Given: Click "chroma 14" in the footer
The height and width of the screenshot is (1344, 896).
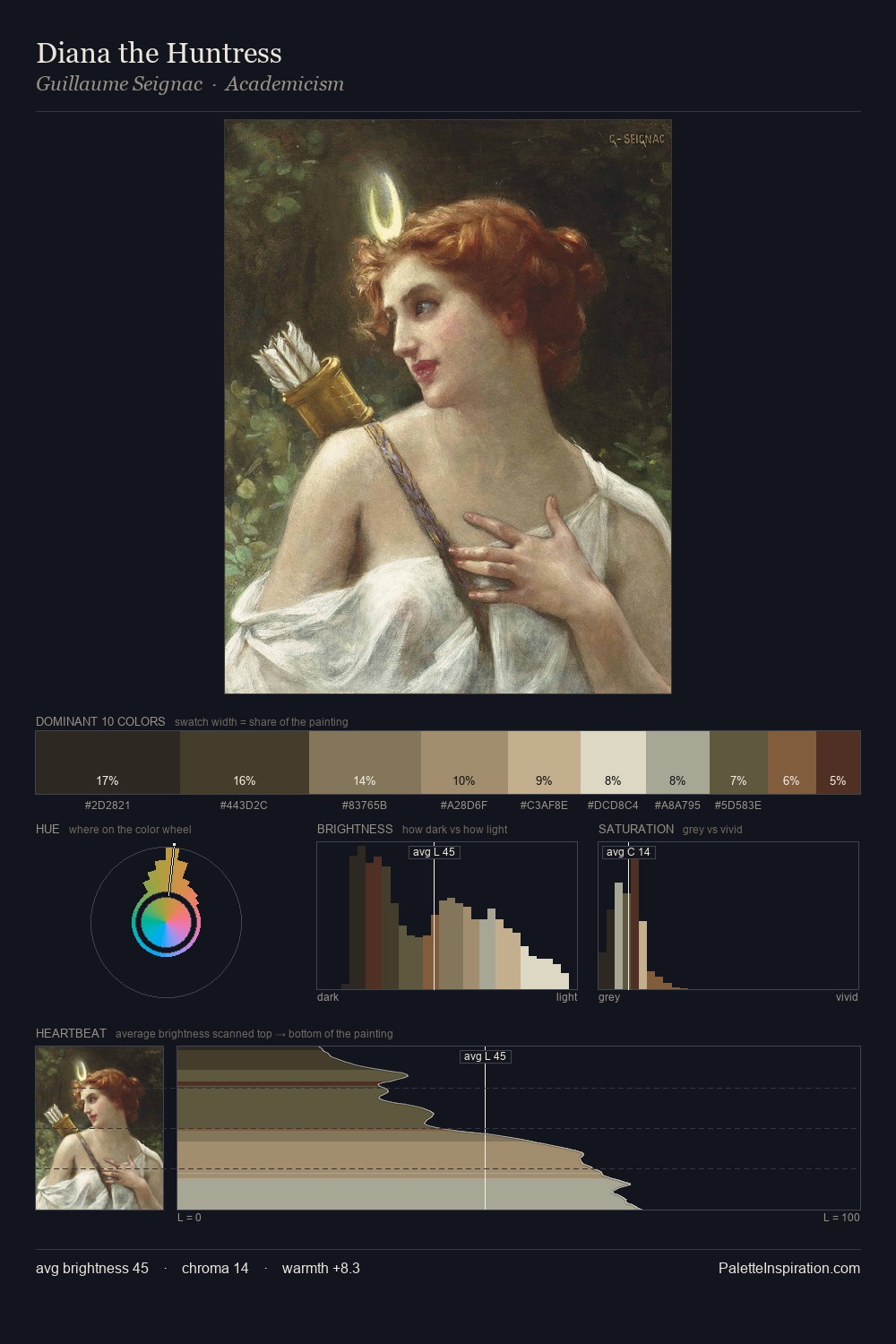Looking at the screenshot, I should click(215, 1268).
